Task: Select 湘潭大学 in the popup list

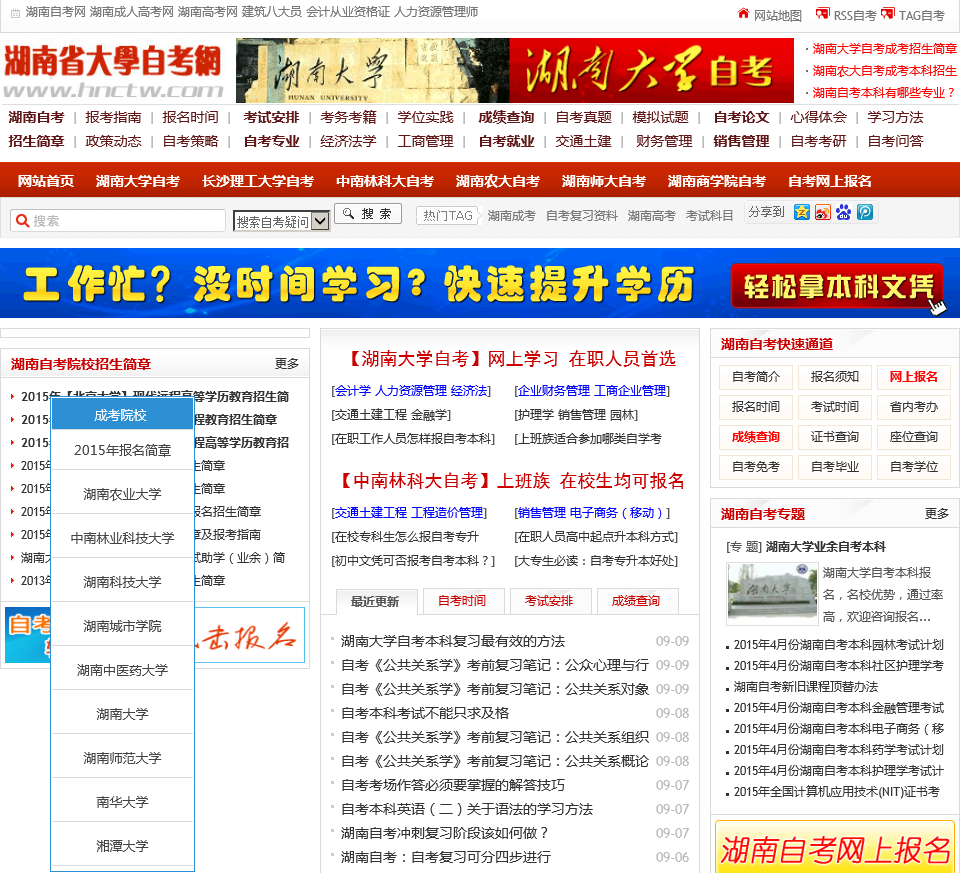Action: tap(122, 846)
